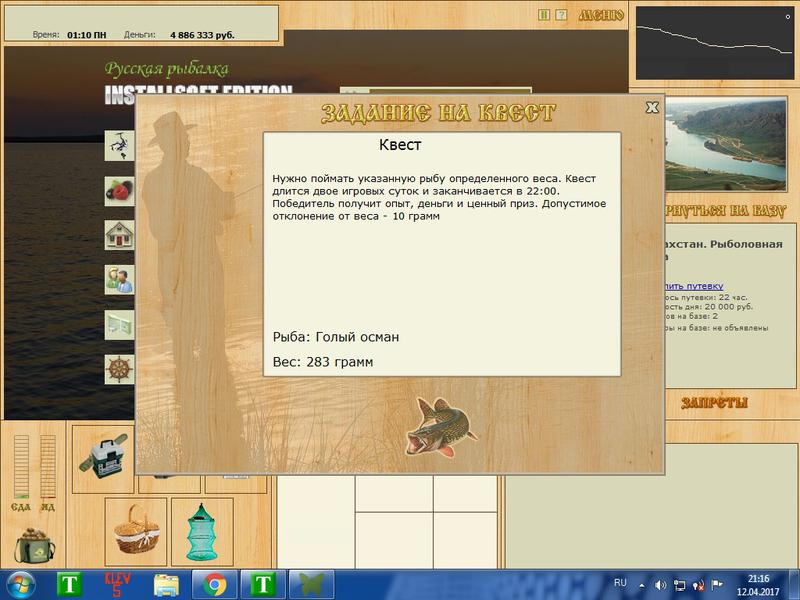
Task: Open the Меню game menu
Action: 601,15
